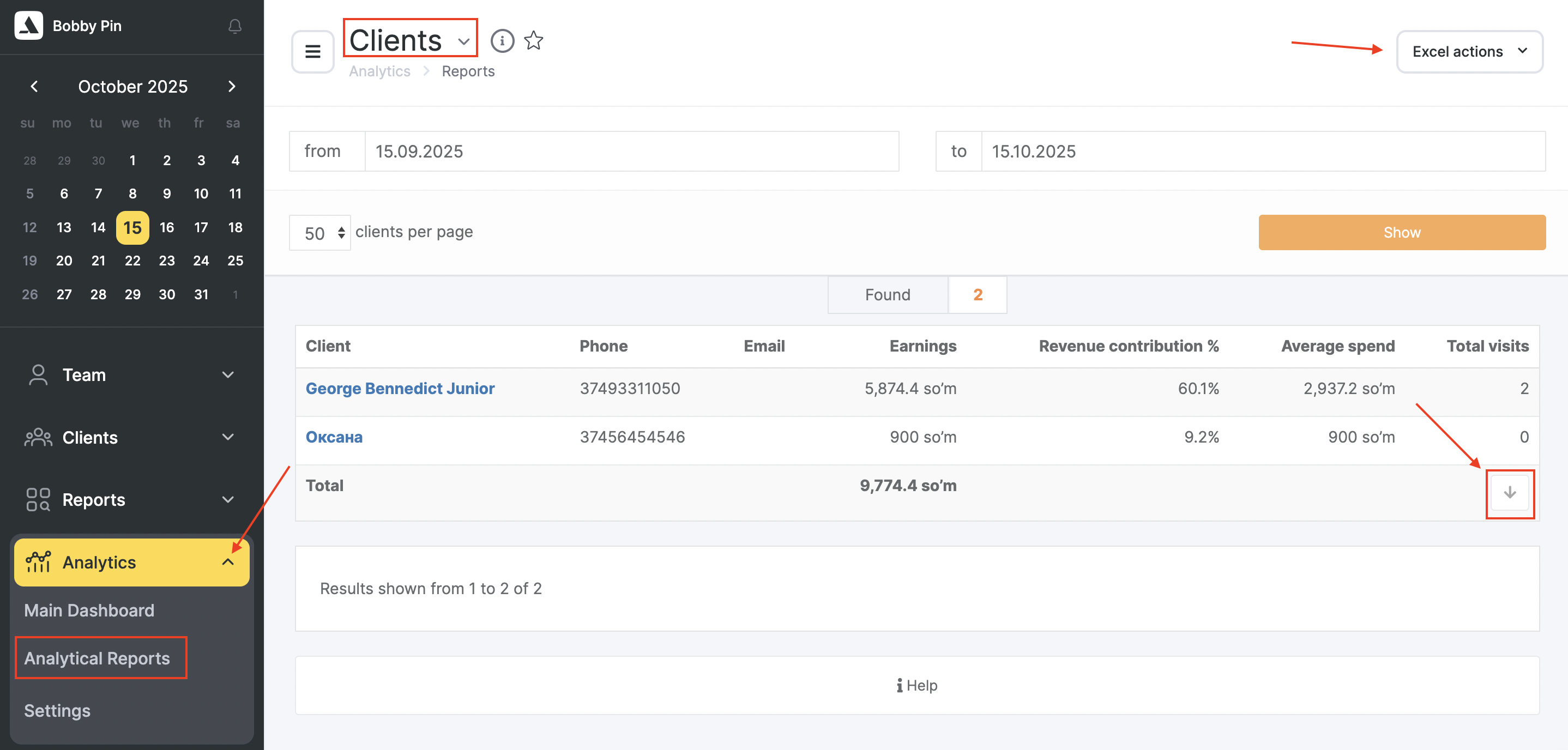
Task: Mark report as favorite with star
Action: [534, 41]
